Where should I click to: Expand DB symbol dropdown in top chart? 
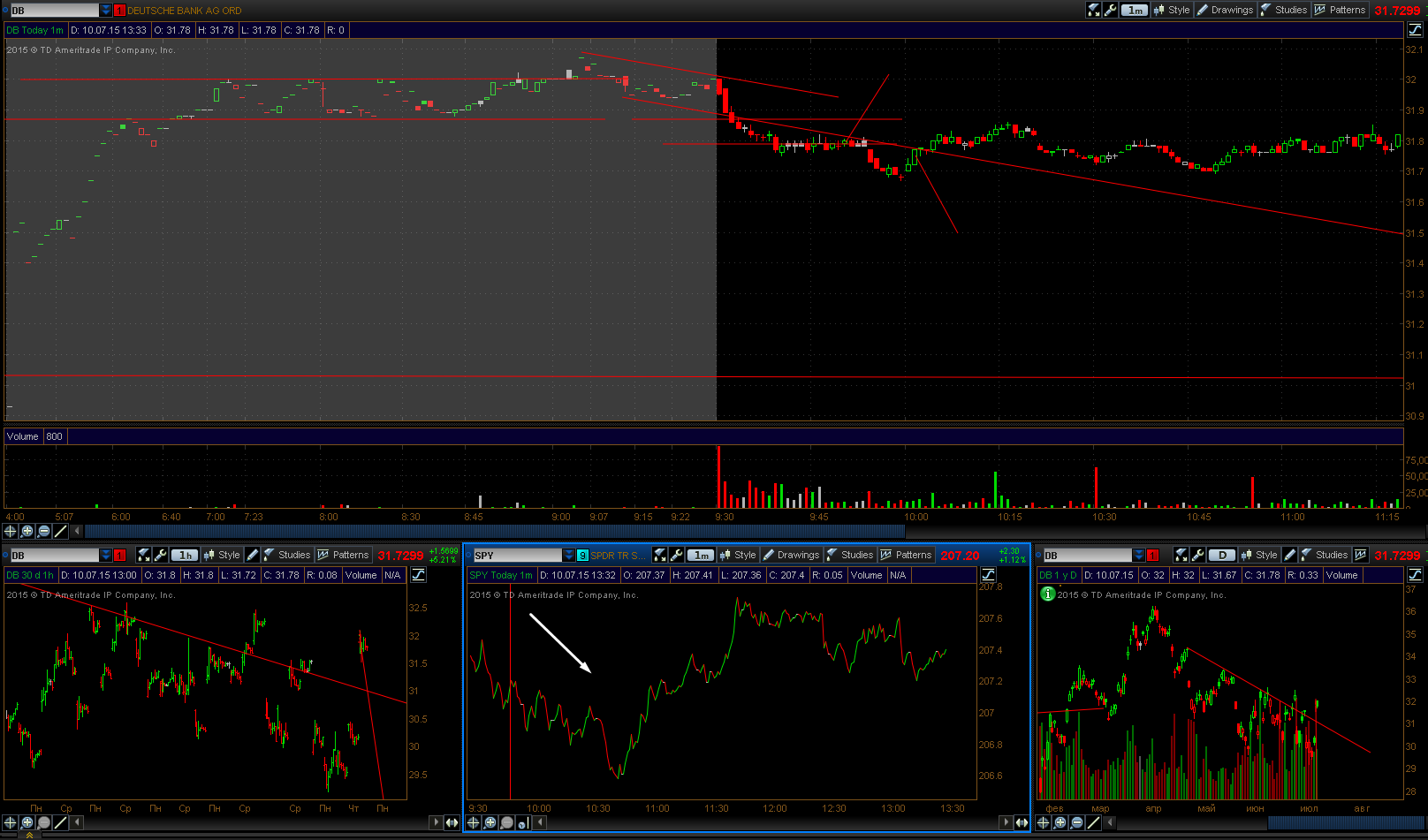coord(106,11)
